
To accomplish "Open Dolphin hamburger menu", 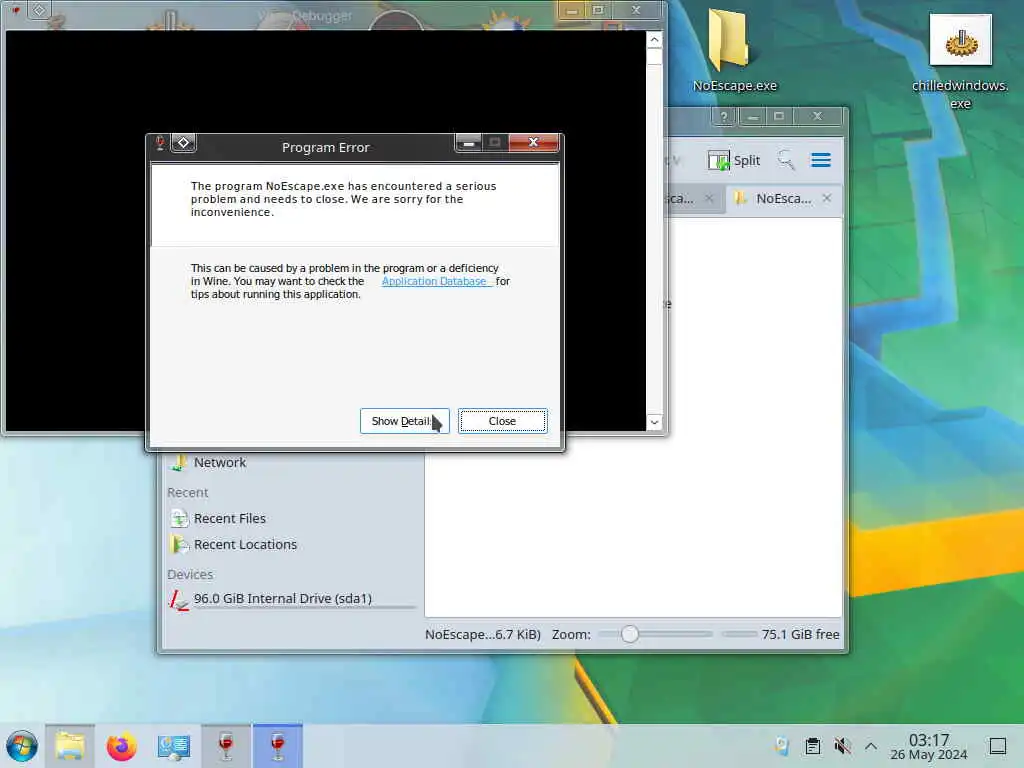I will [821, 161].
